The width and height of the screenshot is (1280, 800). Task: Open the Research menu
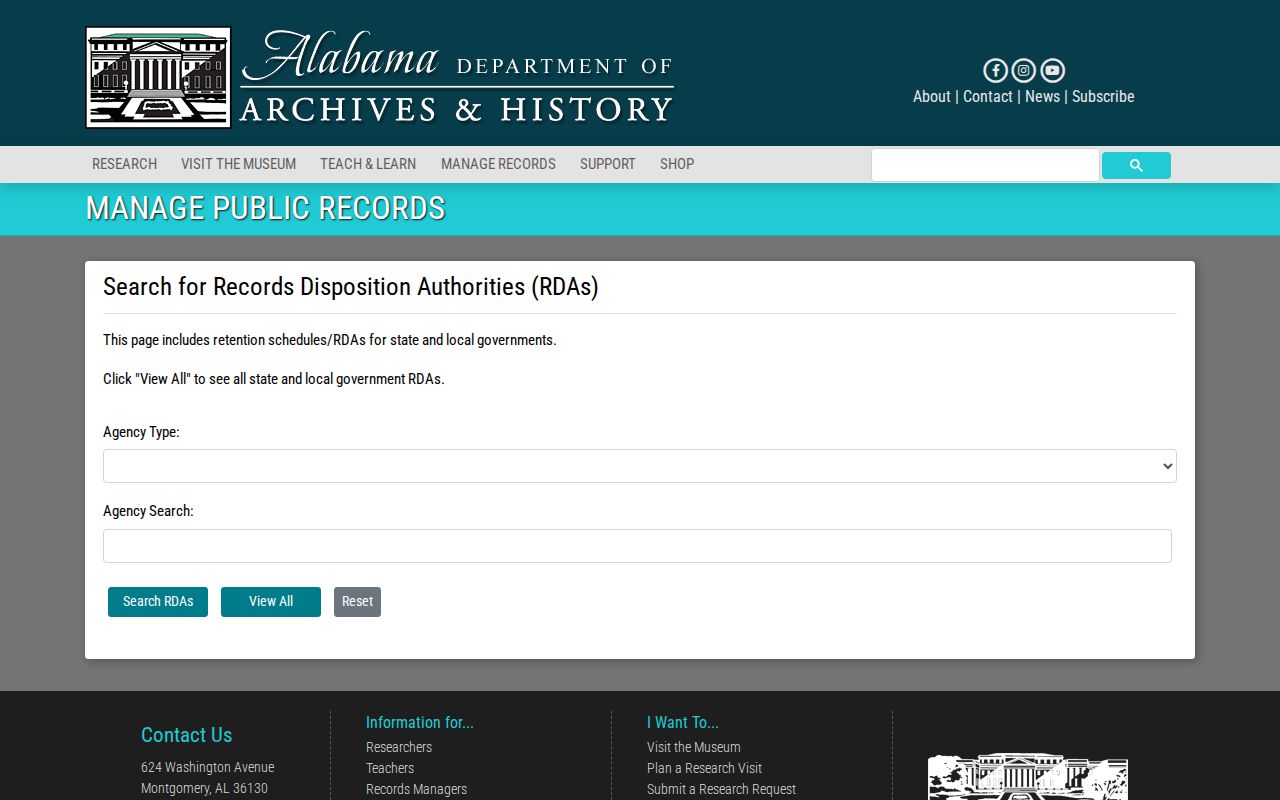click(x=124, y=164)
